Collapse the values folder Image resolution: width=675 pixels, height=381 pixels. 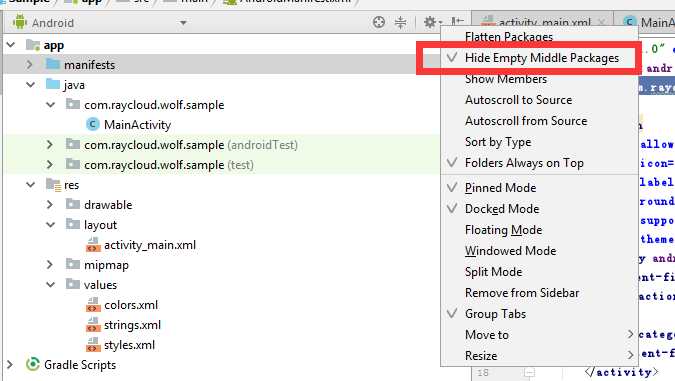pyautogui.click(x=50, y=285)
